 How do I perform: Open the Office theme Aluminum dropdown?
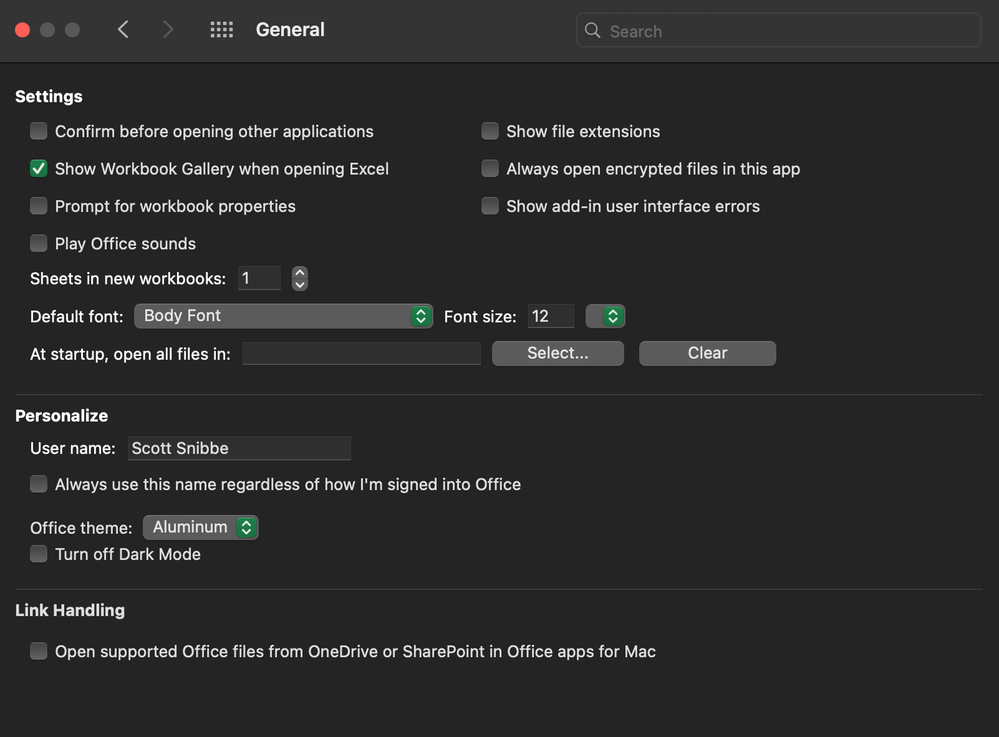coord(201,527)
